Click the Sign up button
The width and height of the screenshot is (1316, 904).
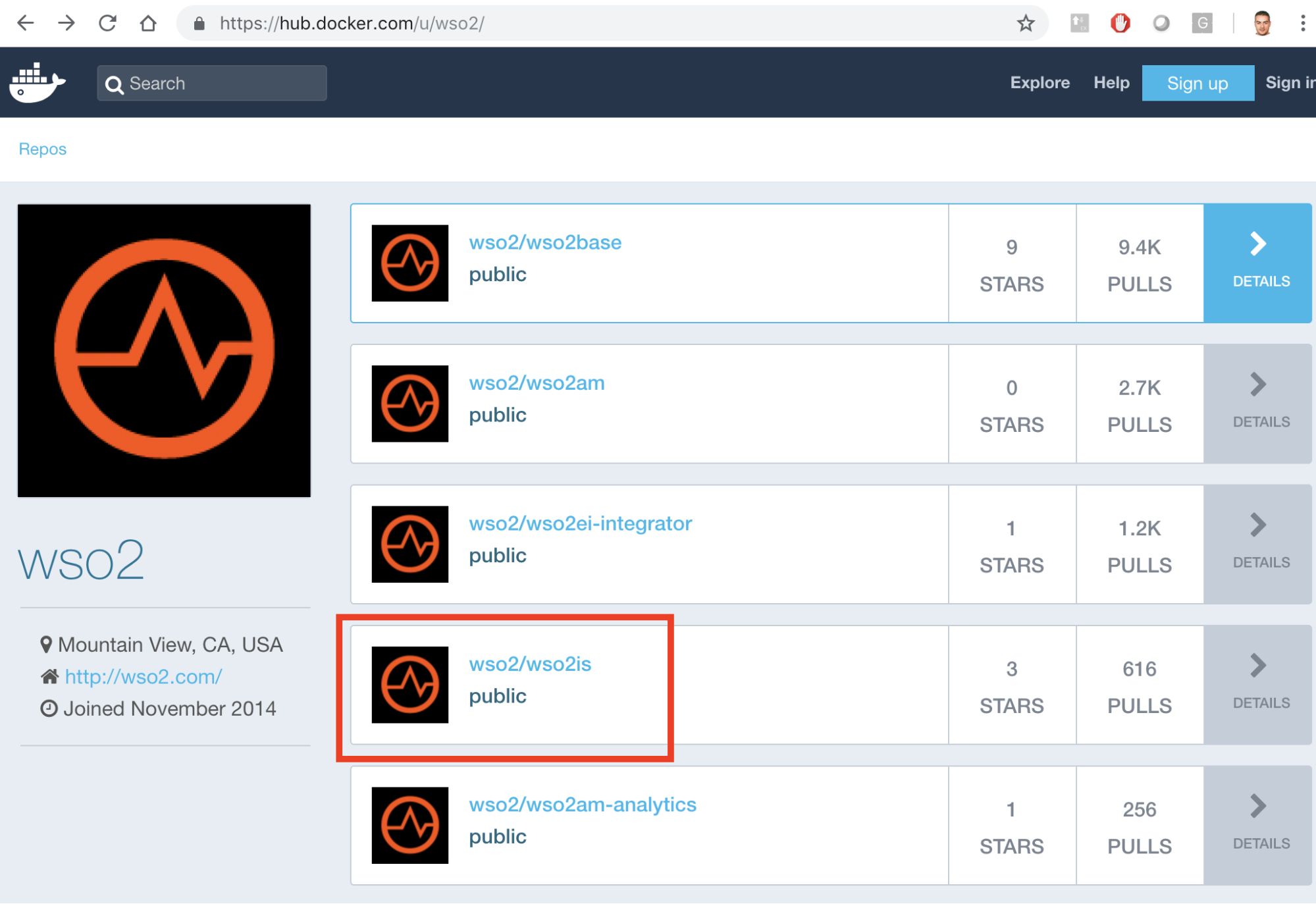(x=1198, y=83)
